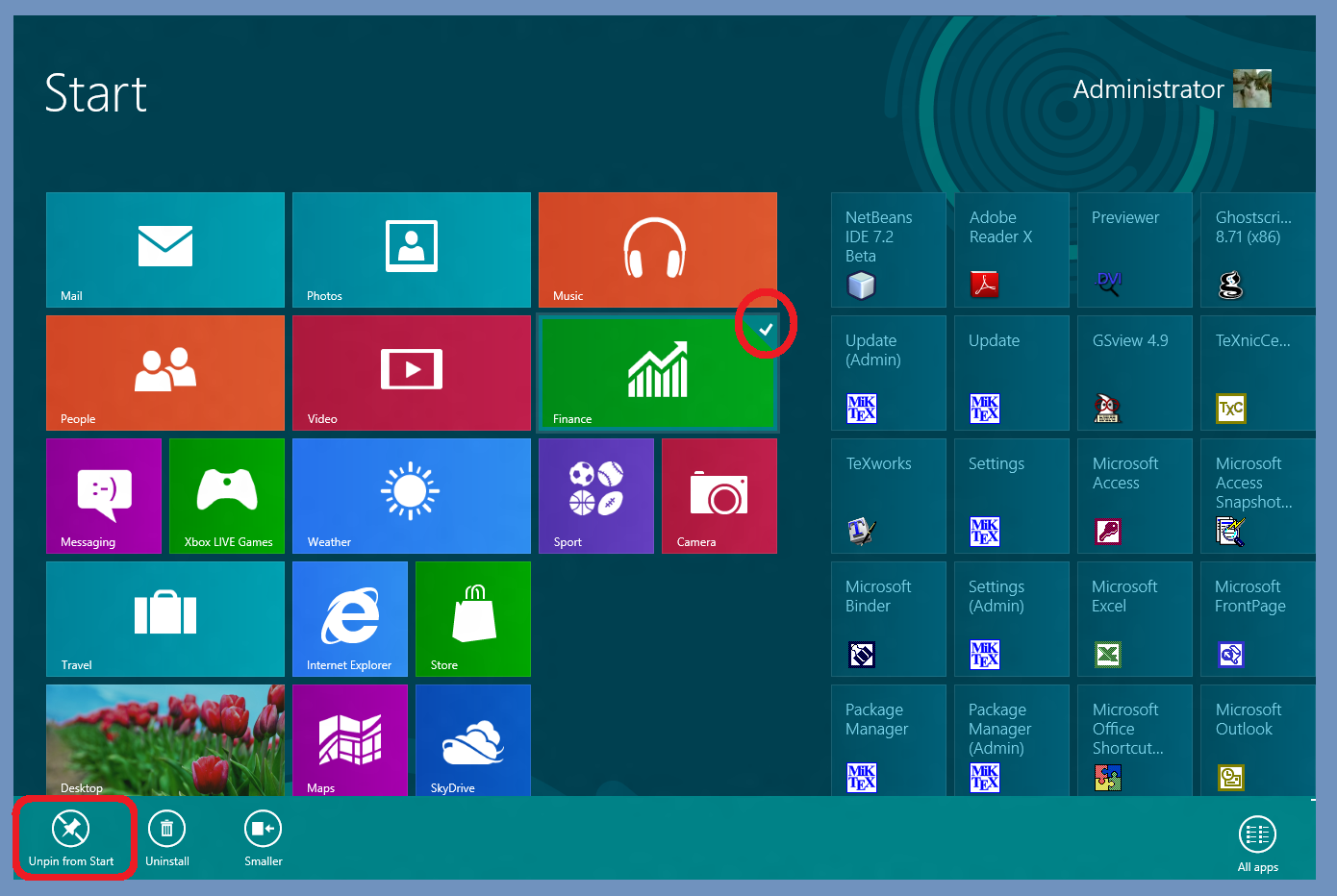The image size is (1337, 896).
Task: Open the Camera app tile
Action: [719, 496]
